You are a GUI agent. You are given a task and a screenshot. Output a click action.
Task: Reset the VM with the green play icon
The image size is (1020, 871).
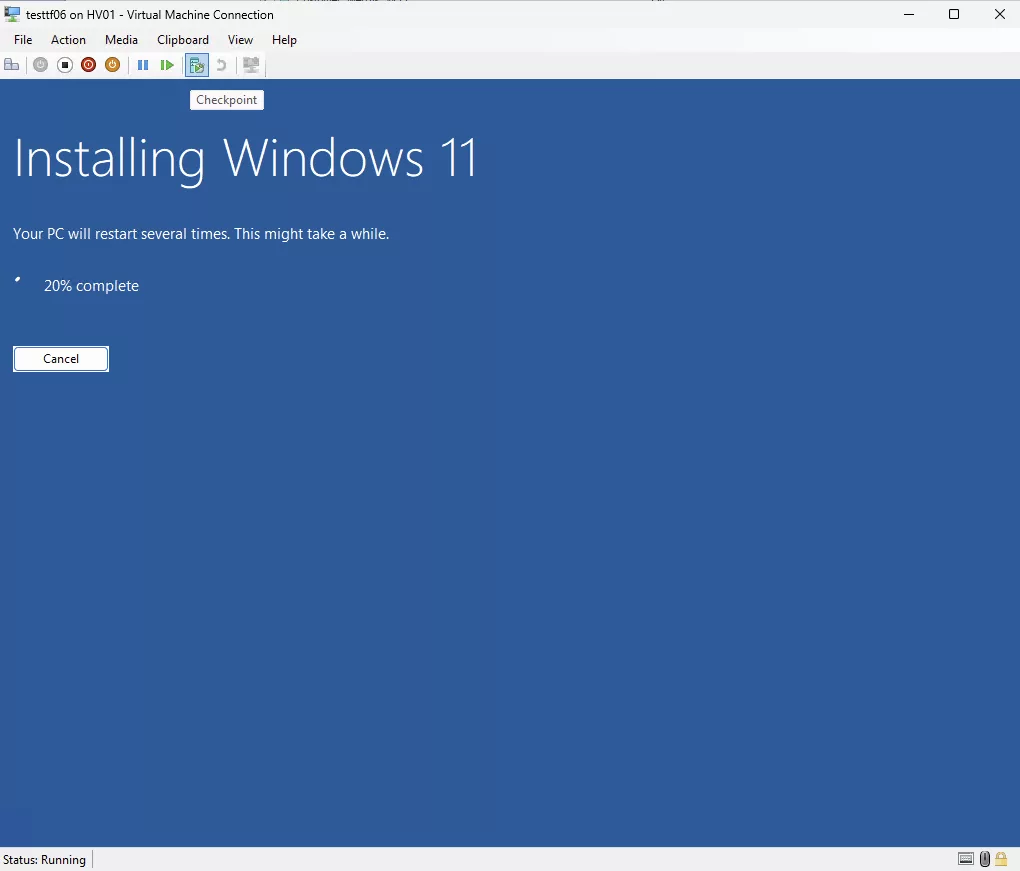point(167,65)
